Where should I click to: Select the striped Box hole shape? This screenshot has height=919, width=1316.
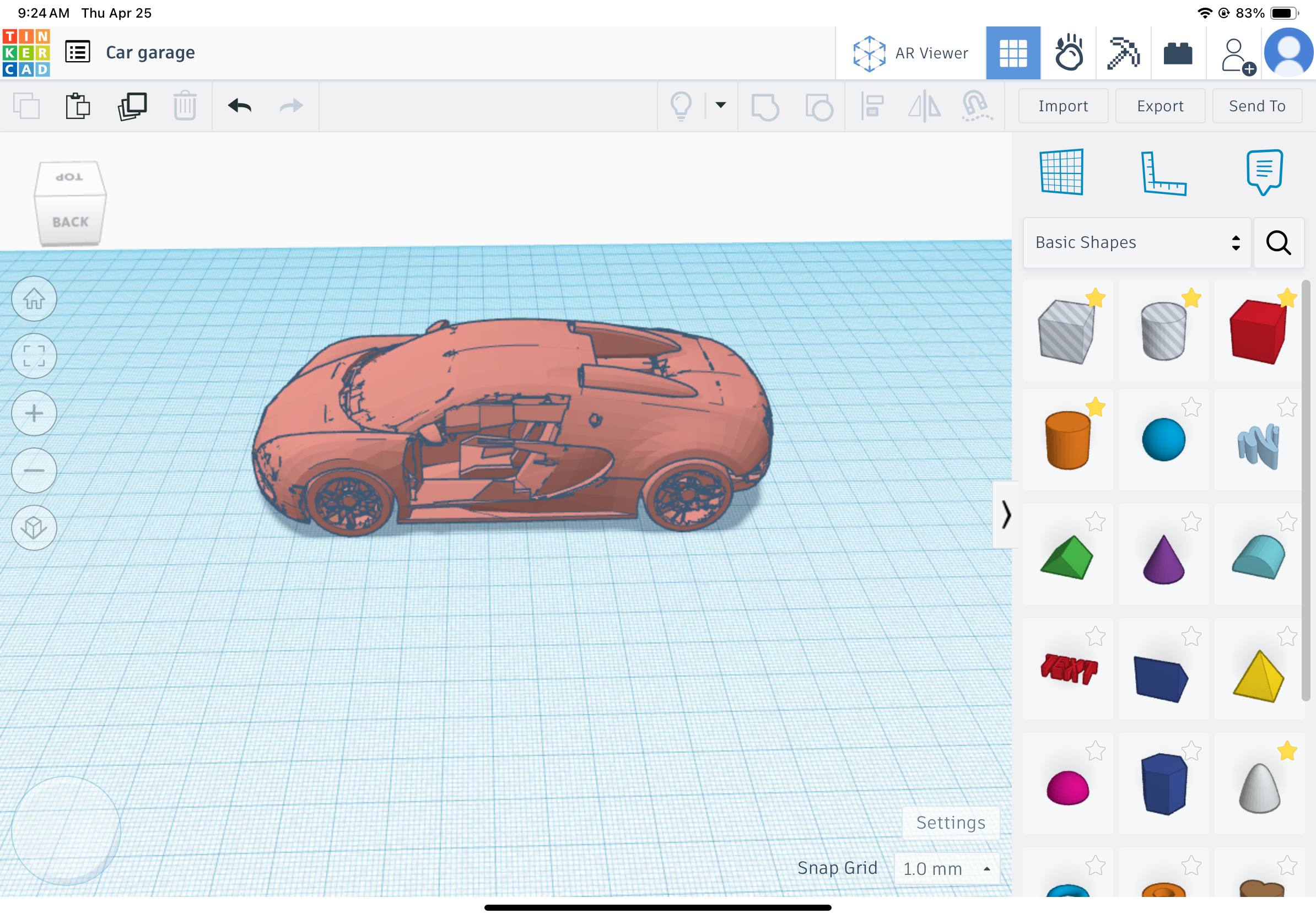click(1067, 331)
